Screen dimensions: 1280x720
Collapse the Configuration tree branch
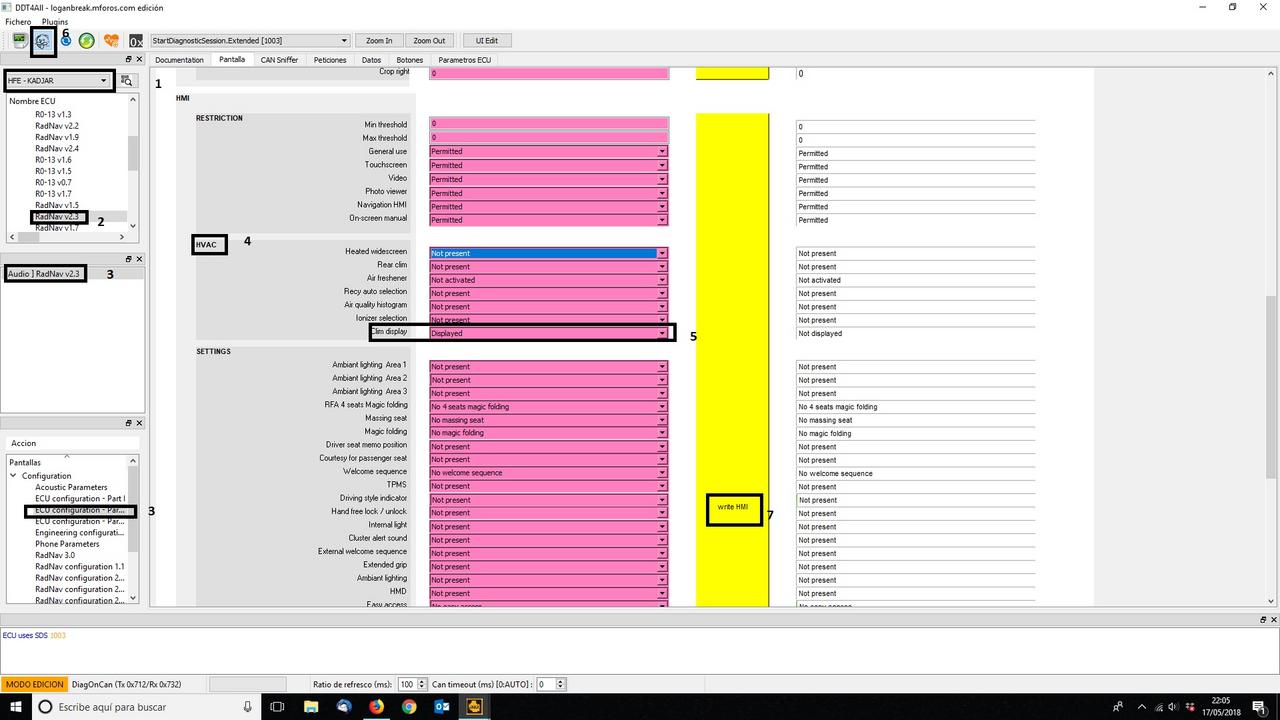(13, 474)
